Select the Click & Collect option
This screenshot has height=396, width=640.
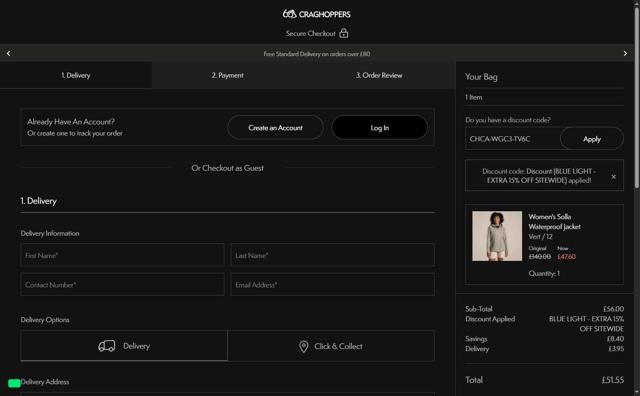click(x=331, y=346)
